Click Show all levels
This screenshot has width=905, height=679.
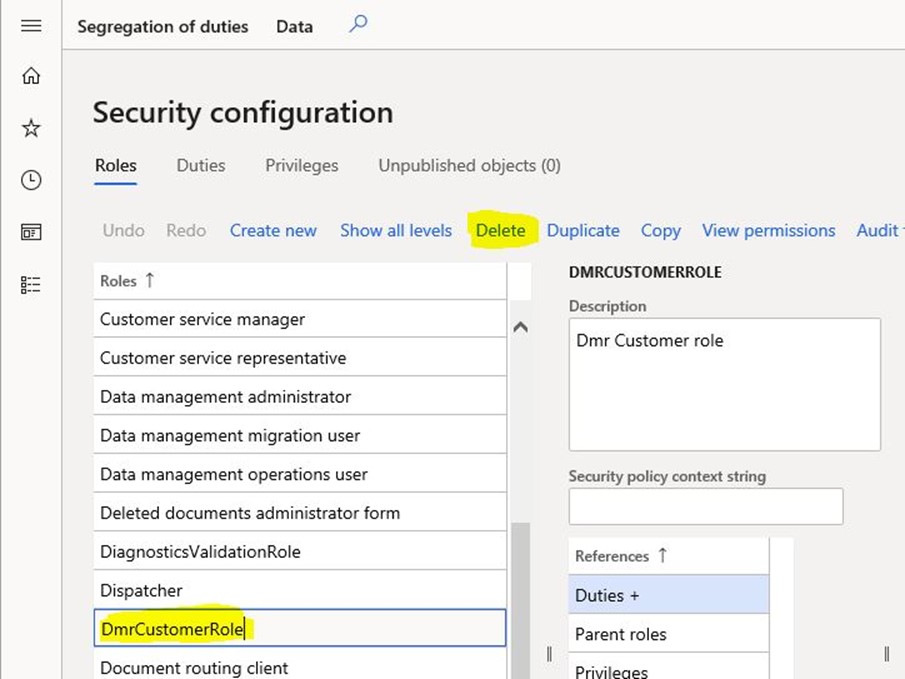click(396, 230)
